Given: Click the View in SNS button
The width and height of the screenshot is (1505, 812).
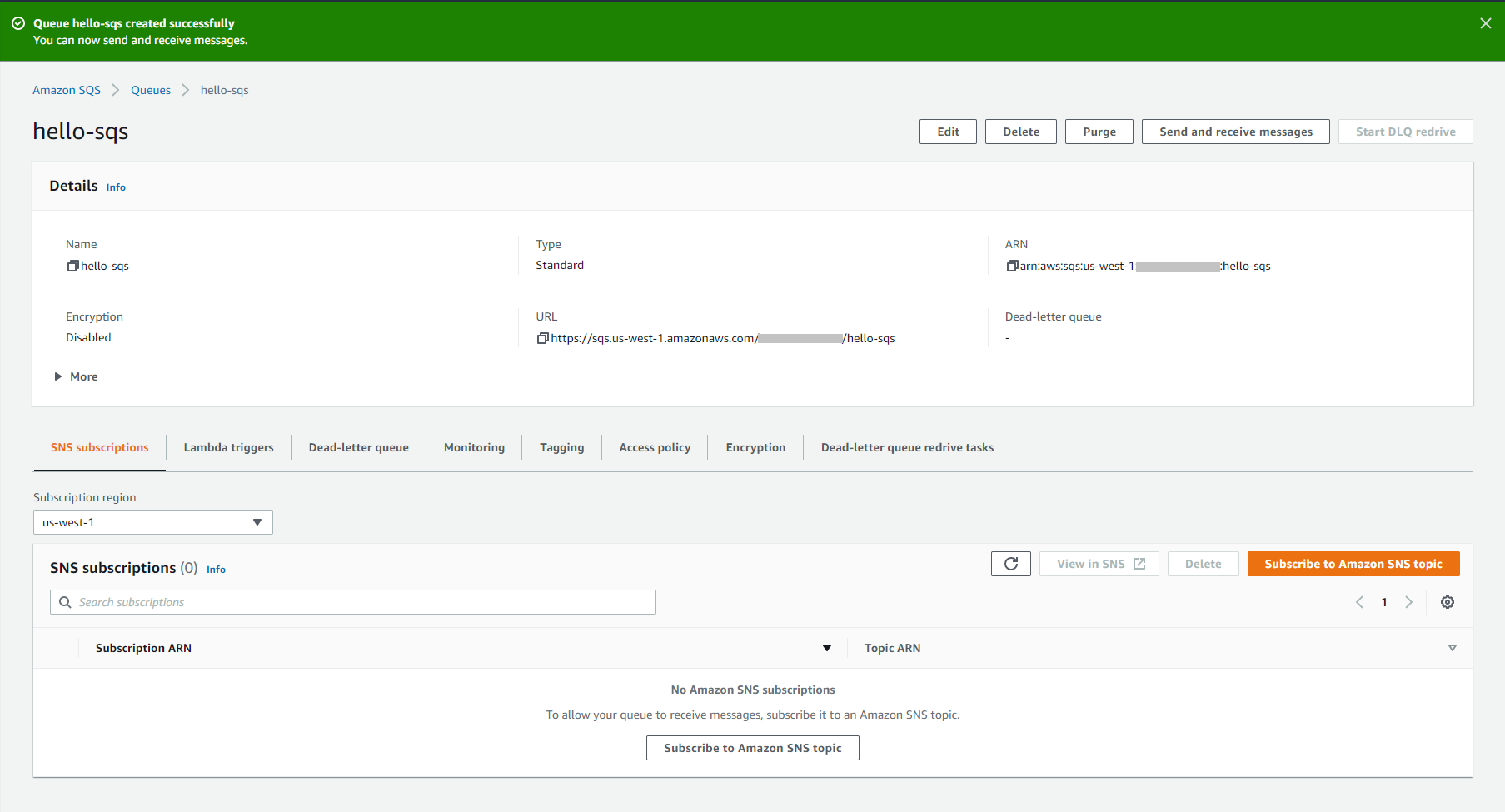Looking at the screenshot, I should pos(1099,564).
